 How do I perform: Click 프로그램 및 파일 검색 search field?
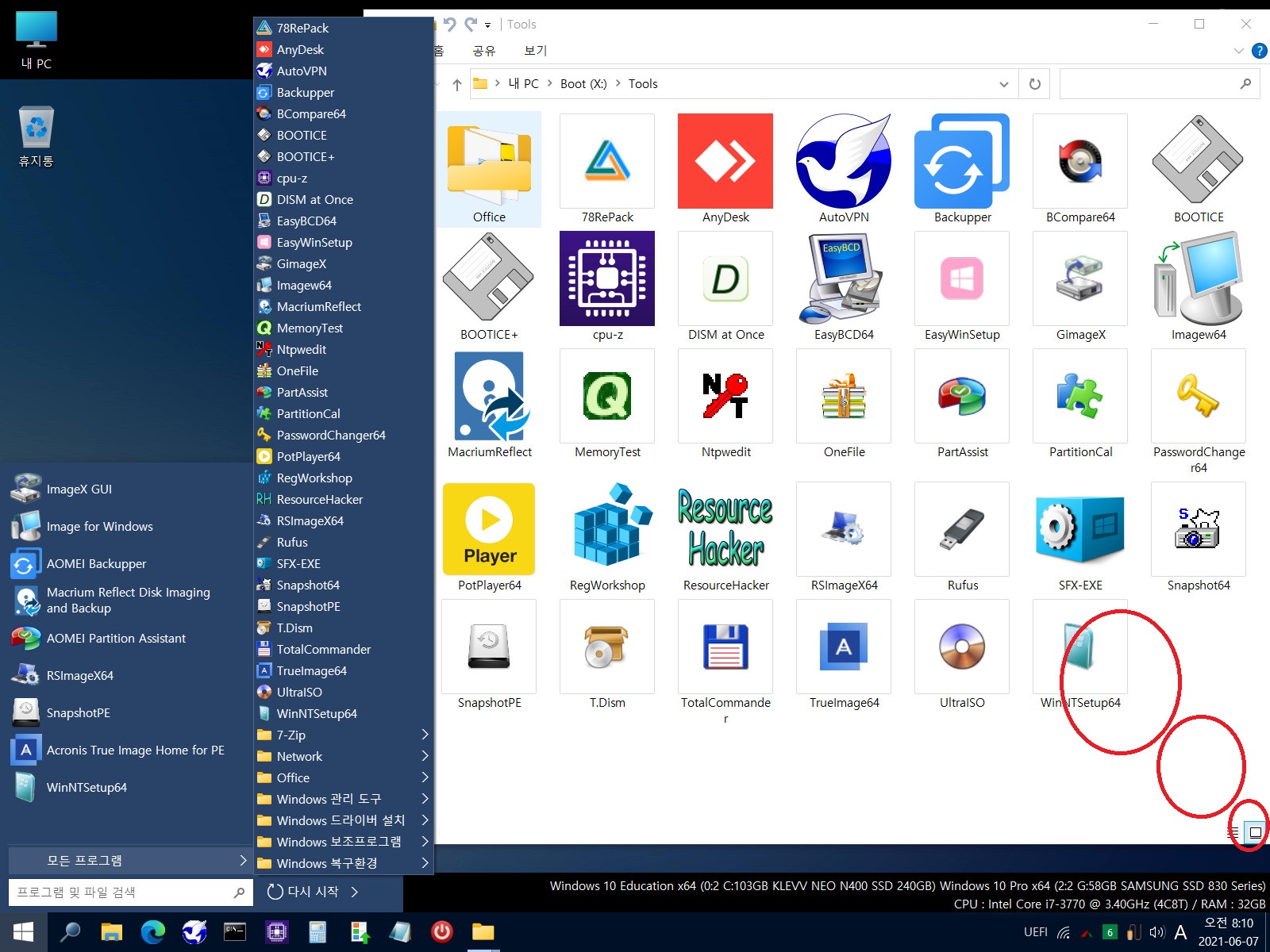[130, 892]
